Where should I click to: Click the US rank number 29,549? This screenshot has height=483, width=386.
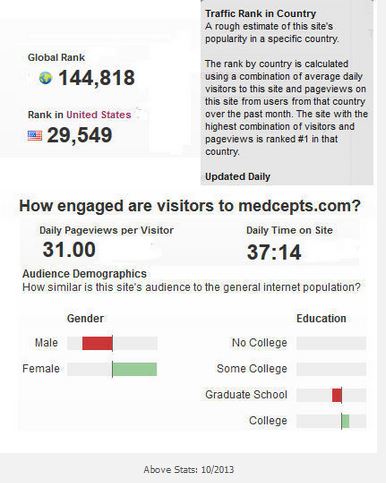pos(80,135)
